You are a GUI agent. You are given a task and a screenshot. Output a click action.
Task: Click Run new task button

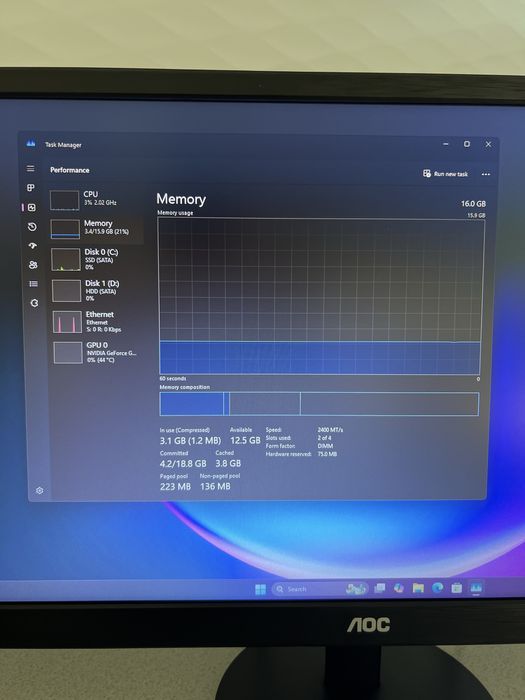pos(445,174)
